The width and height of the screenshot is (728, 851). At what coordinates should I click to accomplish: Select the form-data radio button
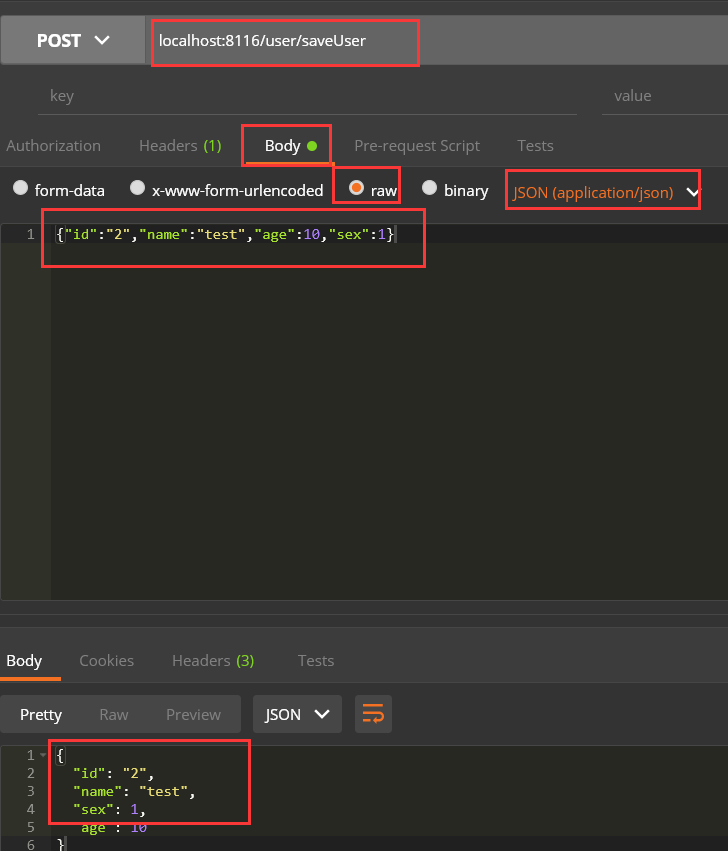(x=21, y=188)
